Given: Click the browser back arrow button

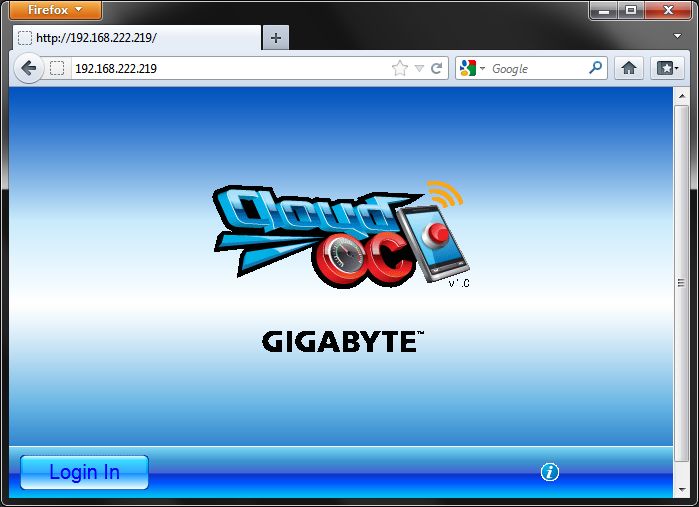Looking at the screenshot, I should pos(29,68).
